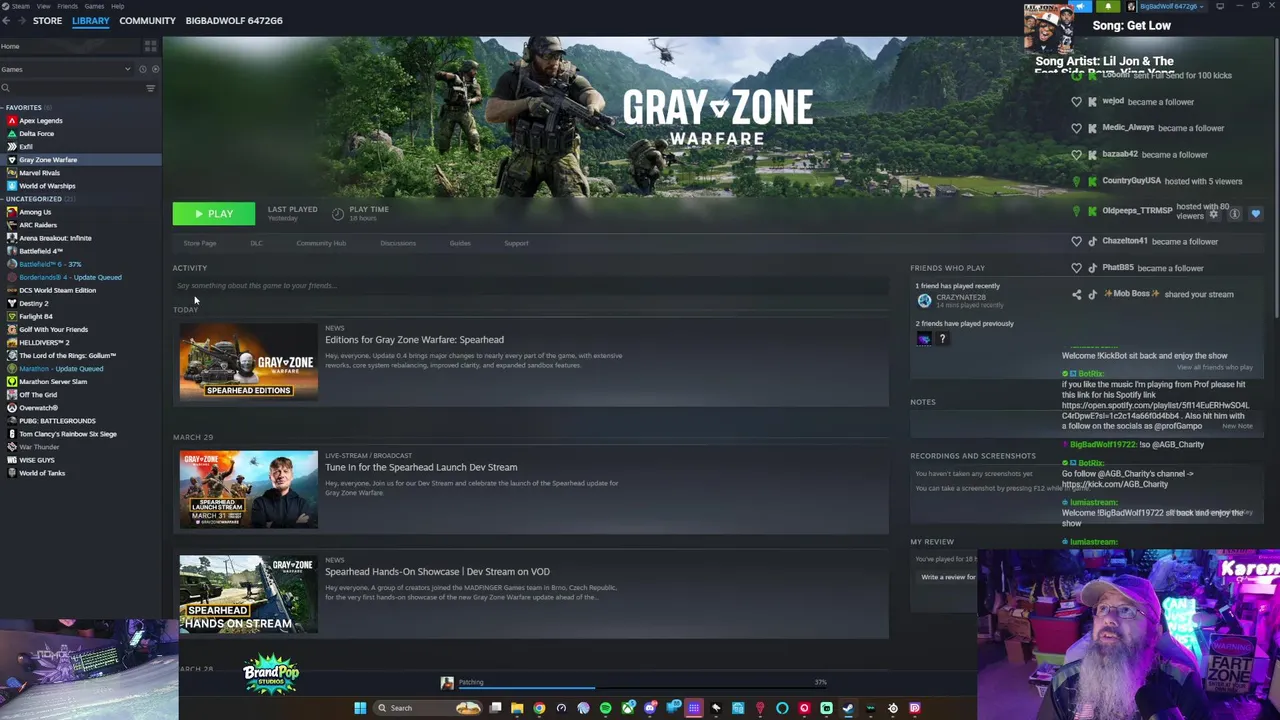Open the Games menu
This screenshot has height=720, width=1280.
coord(94,6)
